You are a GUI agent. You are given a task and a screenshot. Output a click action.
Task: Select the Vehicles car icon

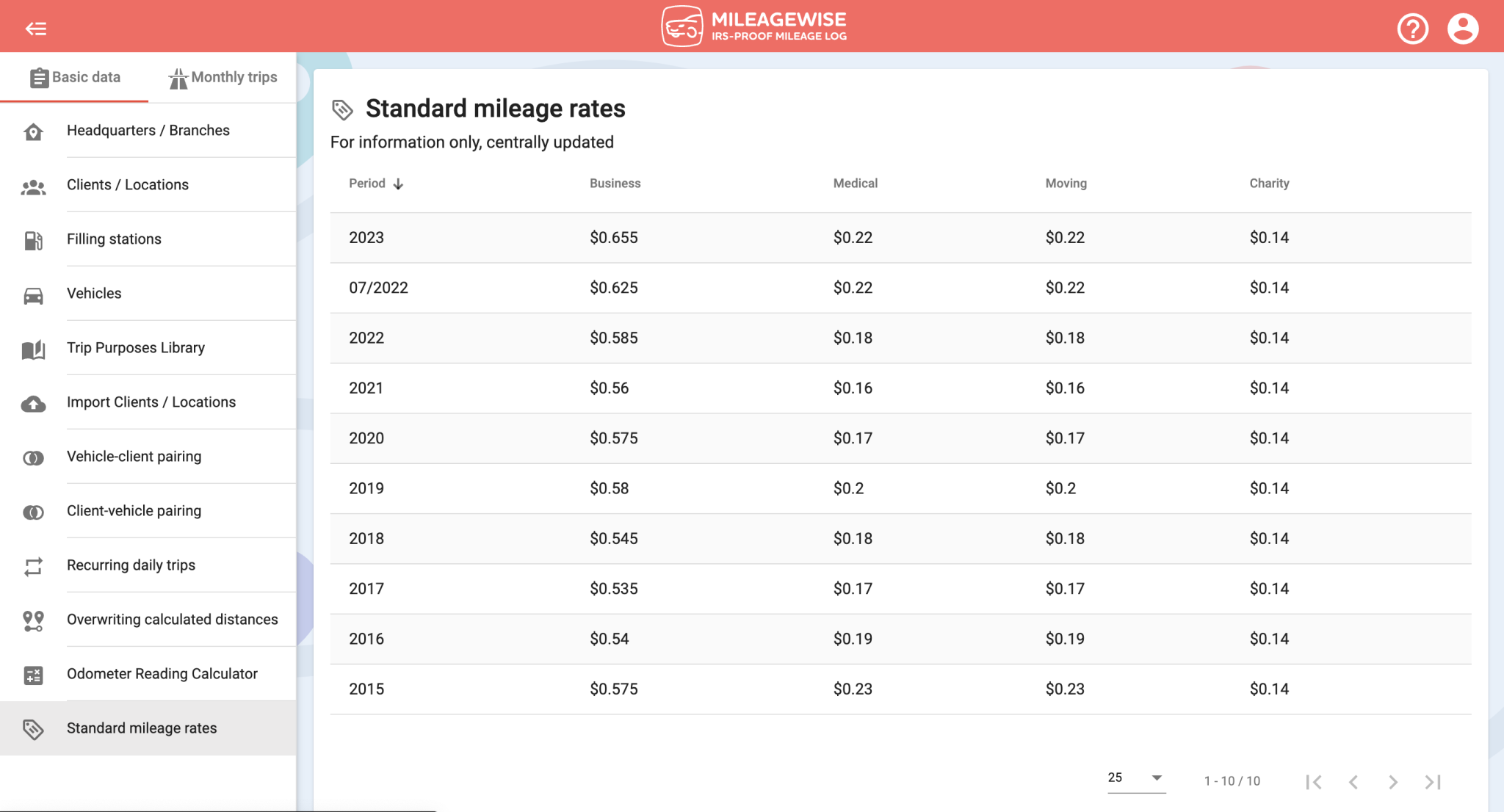point(33,294)
